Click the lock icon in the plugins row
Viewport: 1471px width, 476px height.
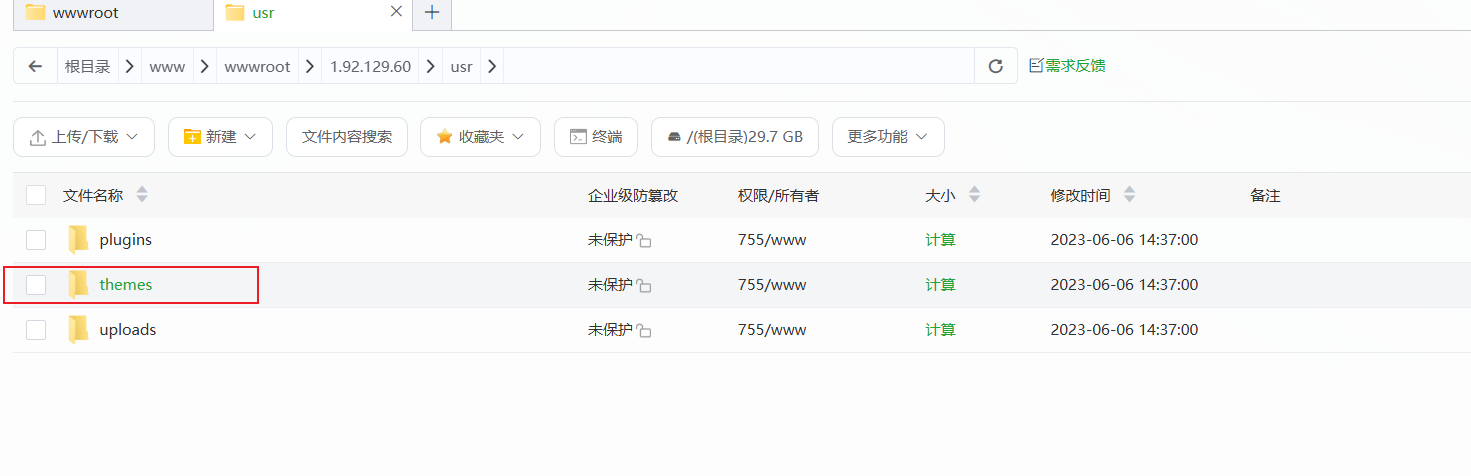(x=645, y=242)
